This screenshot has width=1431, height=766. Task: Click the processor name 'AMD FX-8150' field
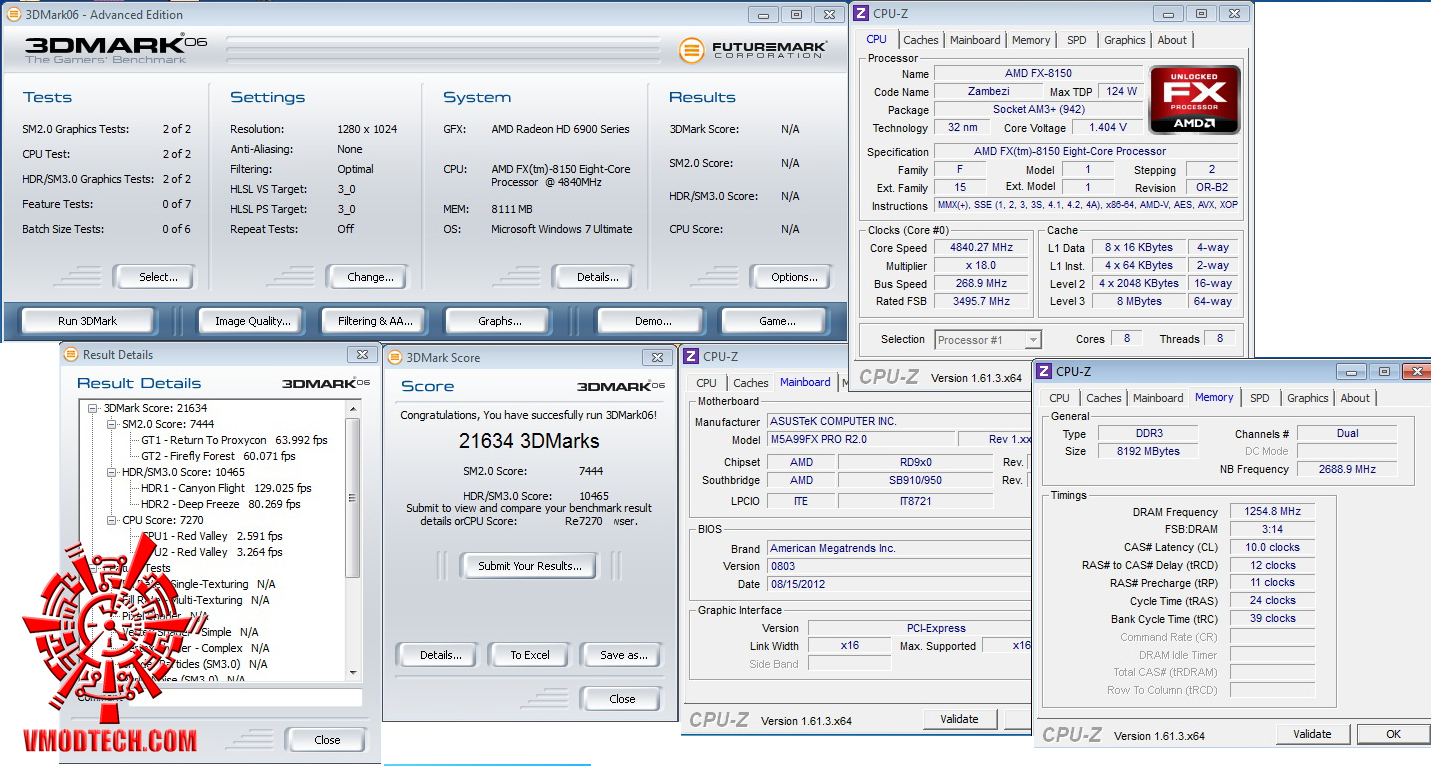(1038, 74)
